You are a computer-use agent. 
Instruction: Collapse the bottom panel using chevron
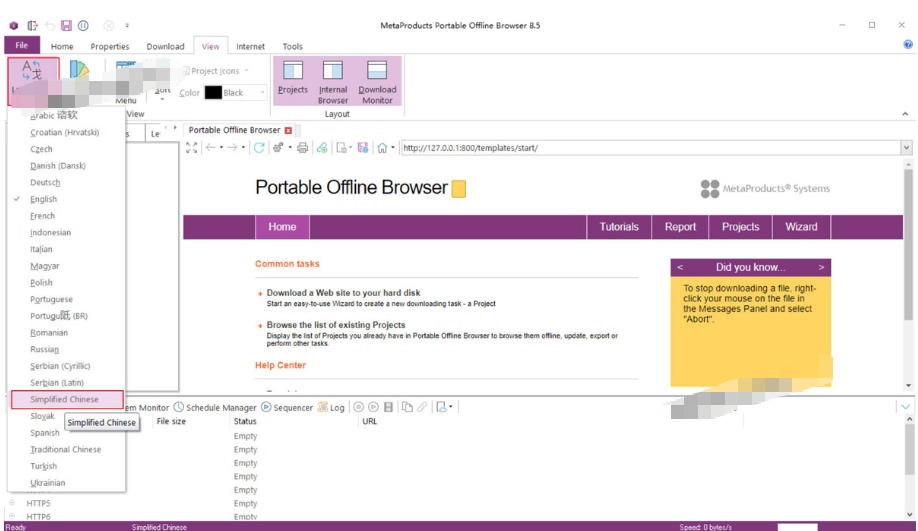[906, 407]
